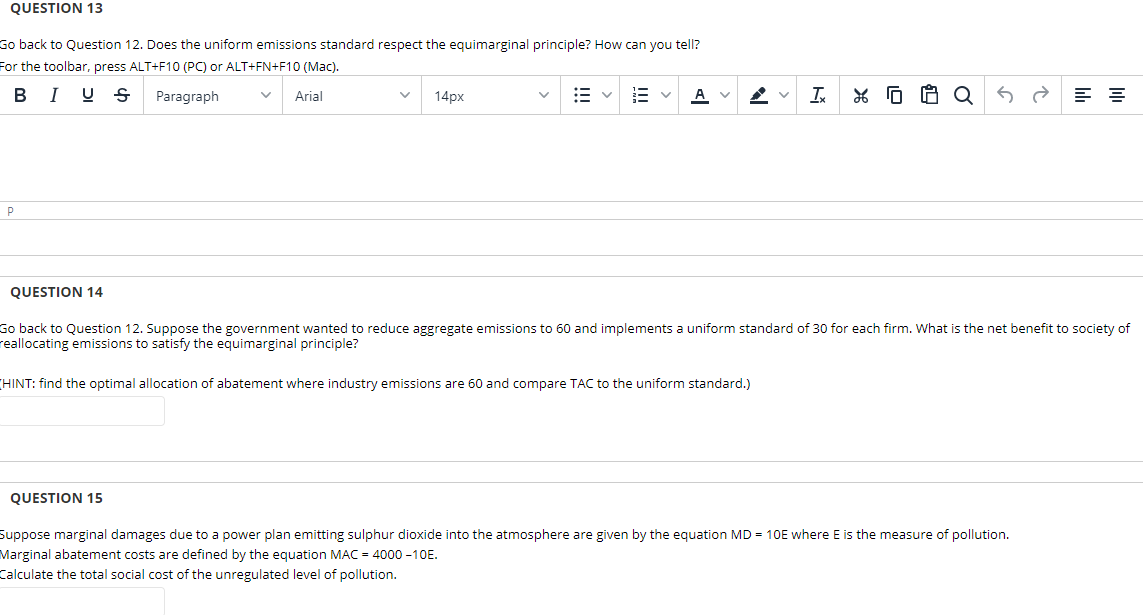Apply strikethrough formatting

pyautogui.click(x=122, y=95)
